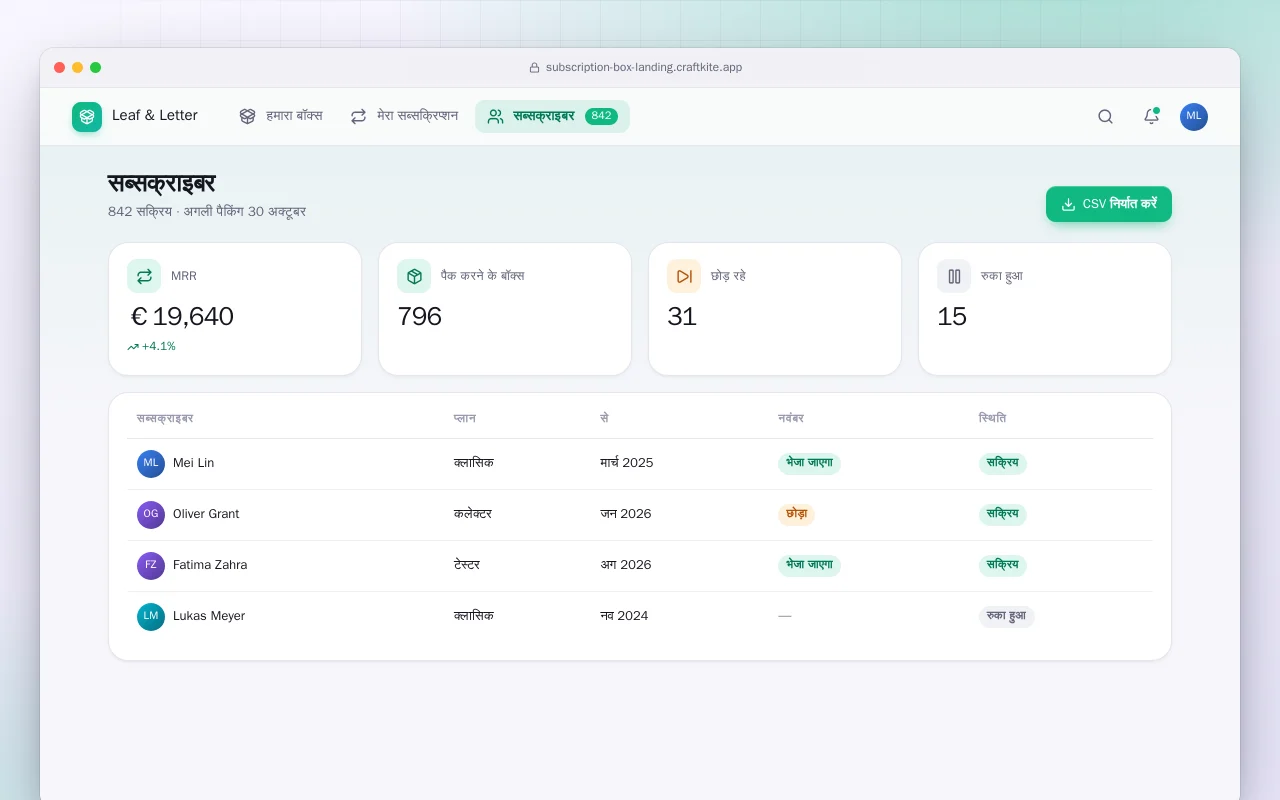Click the पैक करने के बॉक्स package icon

click(414, 276)
